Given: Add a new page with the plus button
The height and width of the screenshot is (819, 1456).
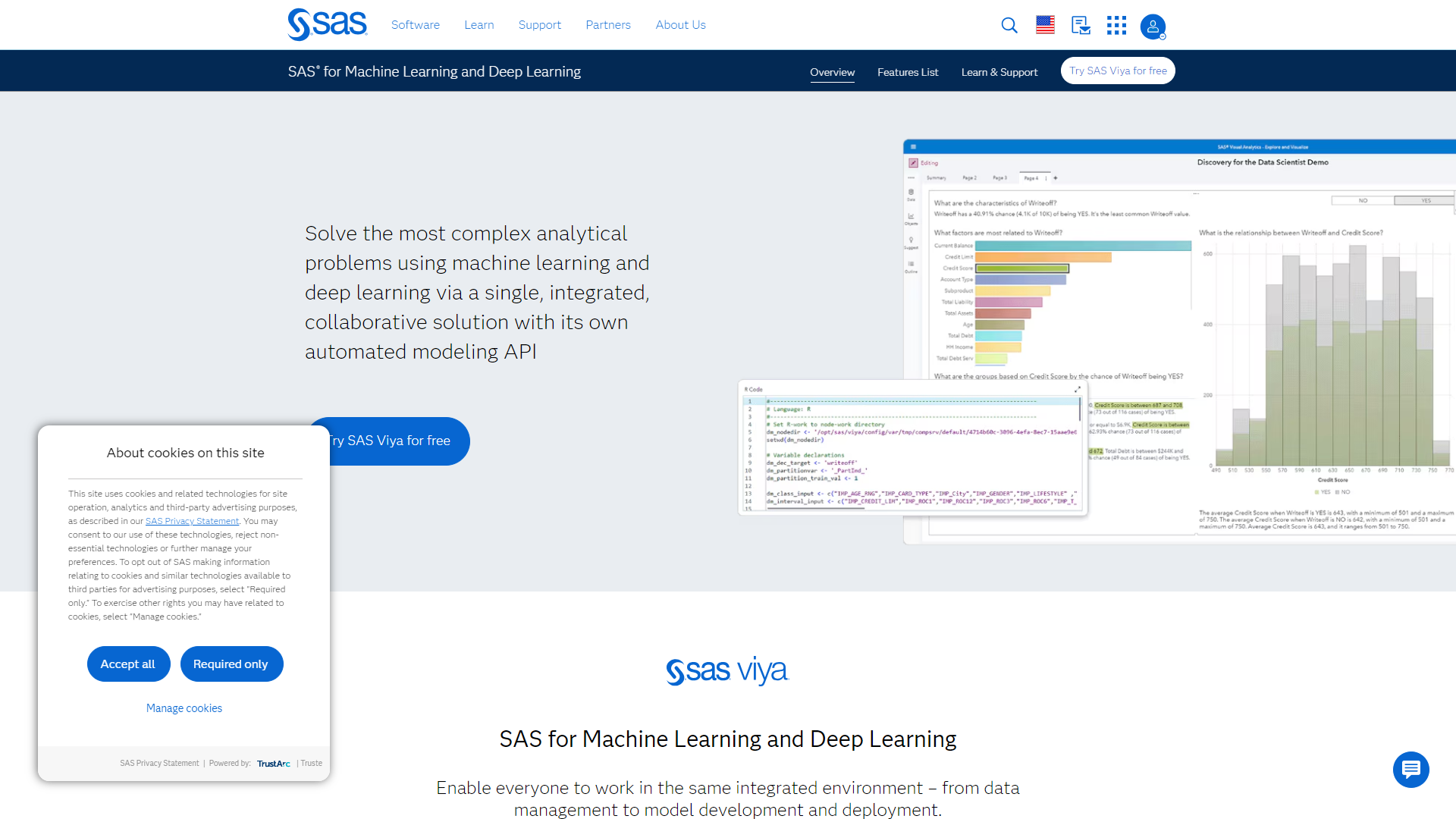Looking at the screenshot, I should coord(1055,178).
